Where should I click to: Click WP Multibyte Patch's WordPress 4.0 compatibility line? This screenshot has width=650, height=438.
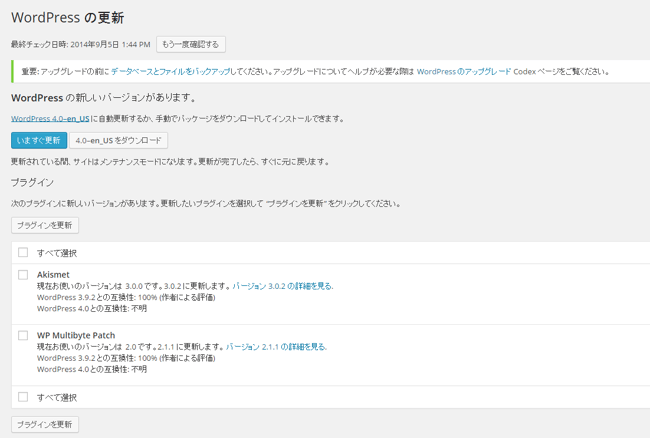(x=92, y=369)
